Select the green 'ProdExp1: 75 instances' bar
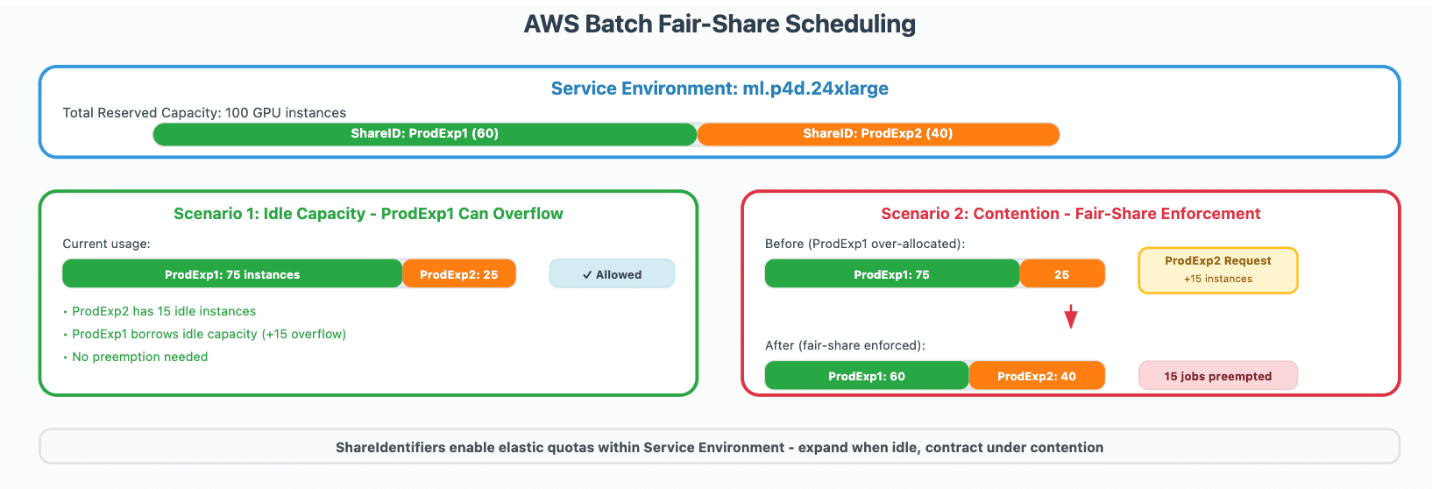The image size is (1432, 489). [x=232, y=274]
